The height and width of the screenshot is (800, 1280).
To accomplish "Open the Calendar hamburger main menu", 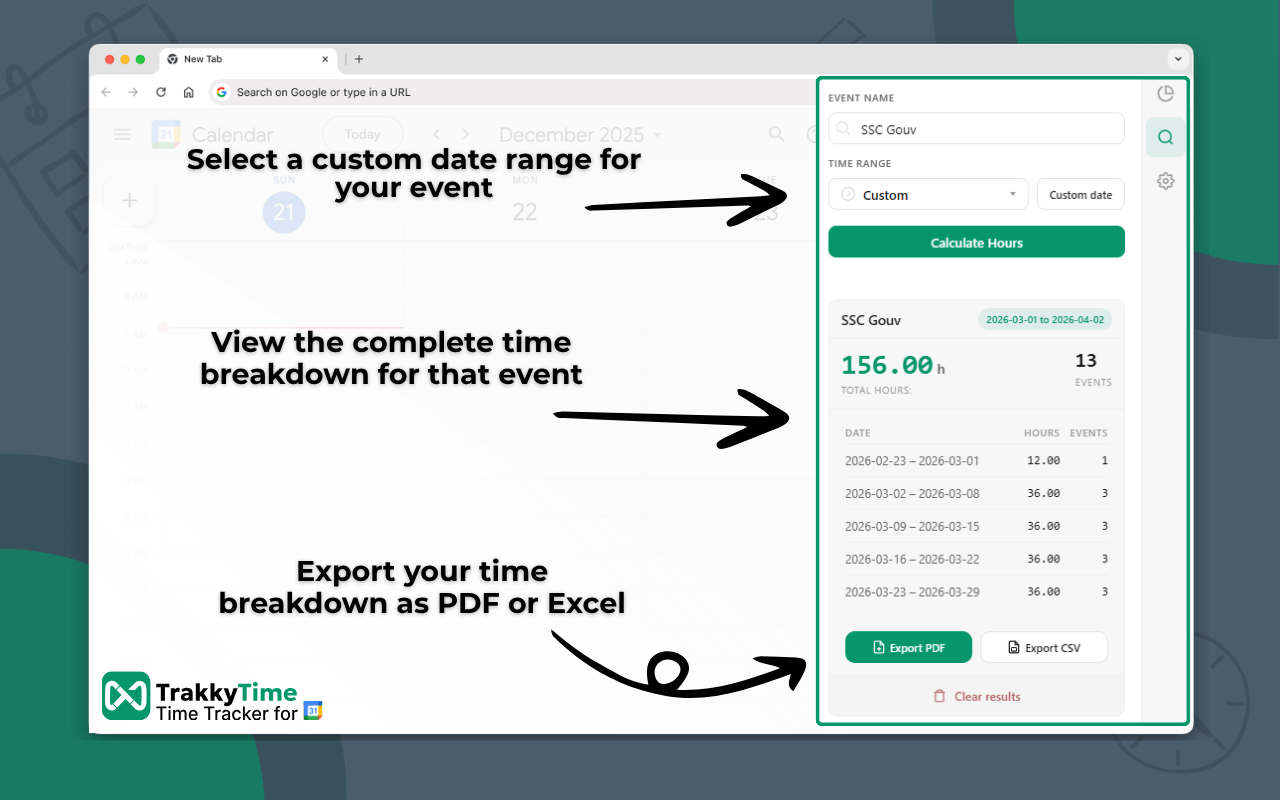I will click(123, 134).
